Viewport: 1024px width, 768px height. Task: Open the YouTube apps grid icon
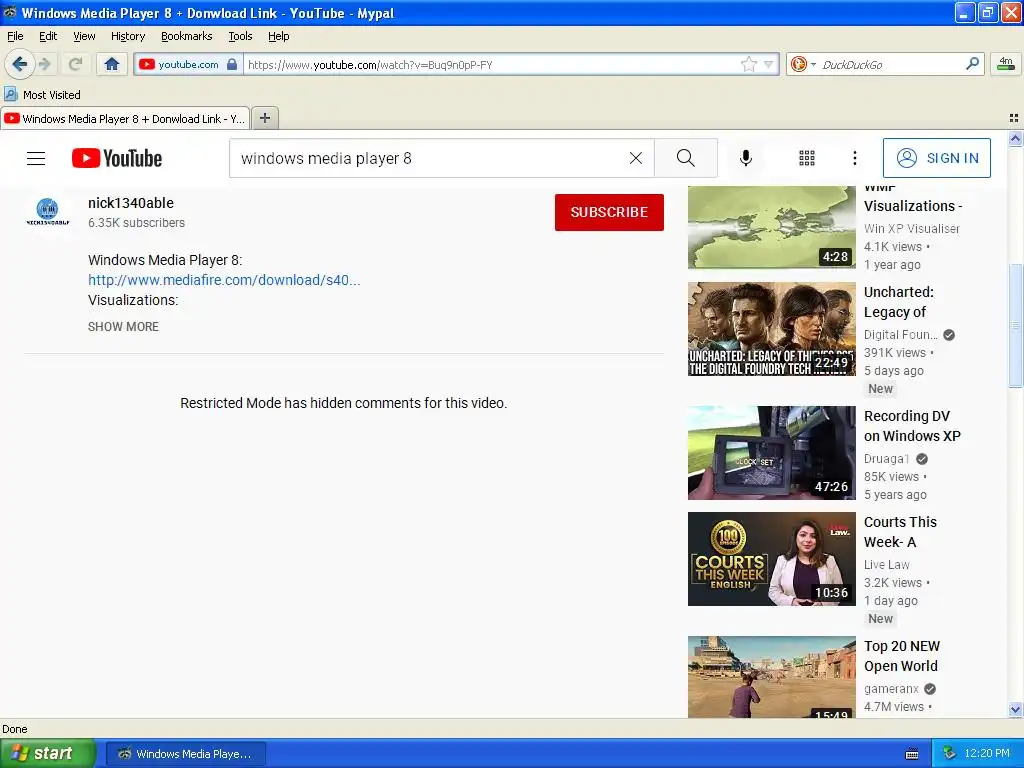(x=807, y=158)
